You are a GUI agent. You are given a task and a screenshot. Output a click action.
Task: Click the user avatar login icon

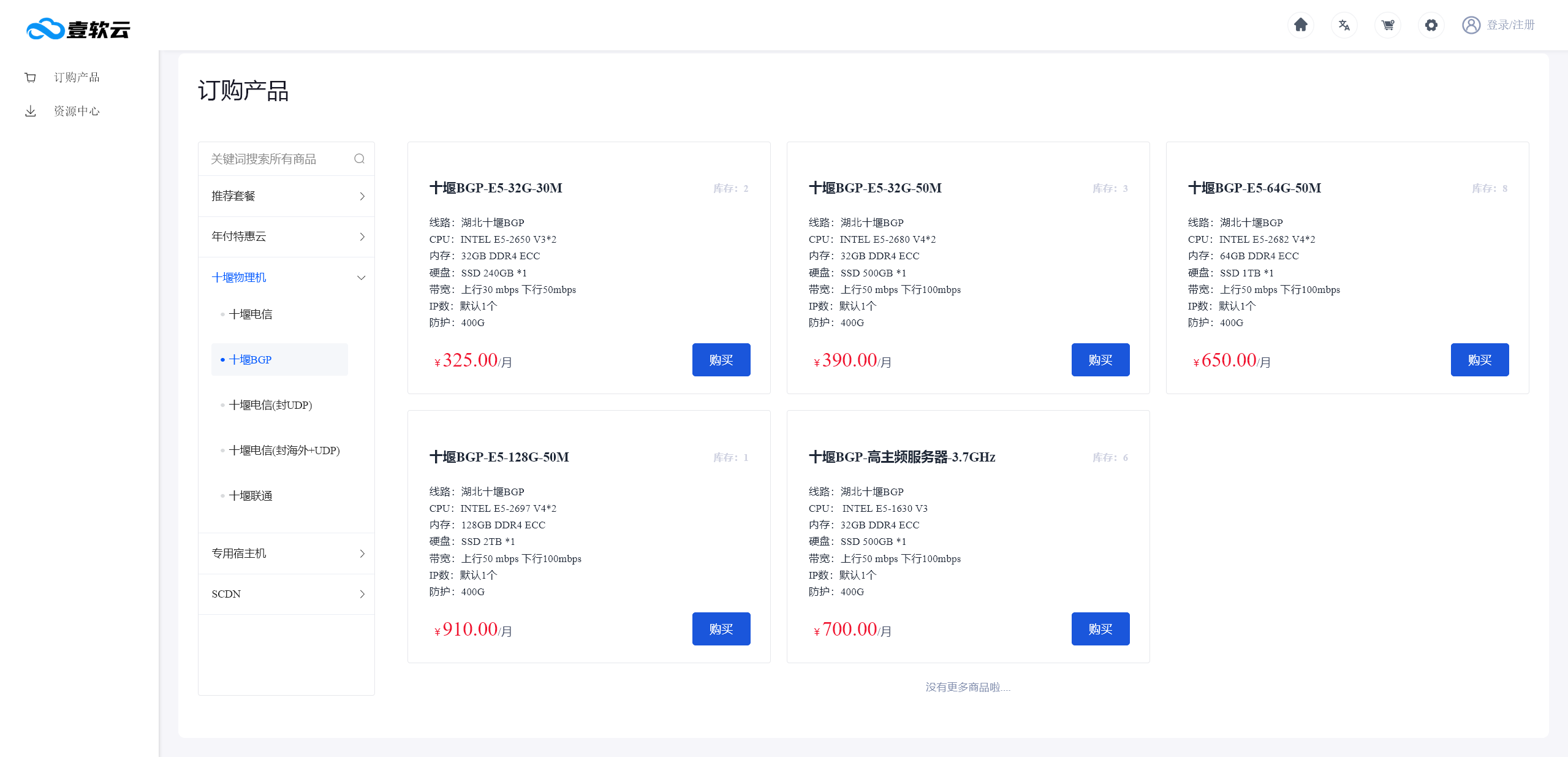point(1471,25)
